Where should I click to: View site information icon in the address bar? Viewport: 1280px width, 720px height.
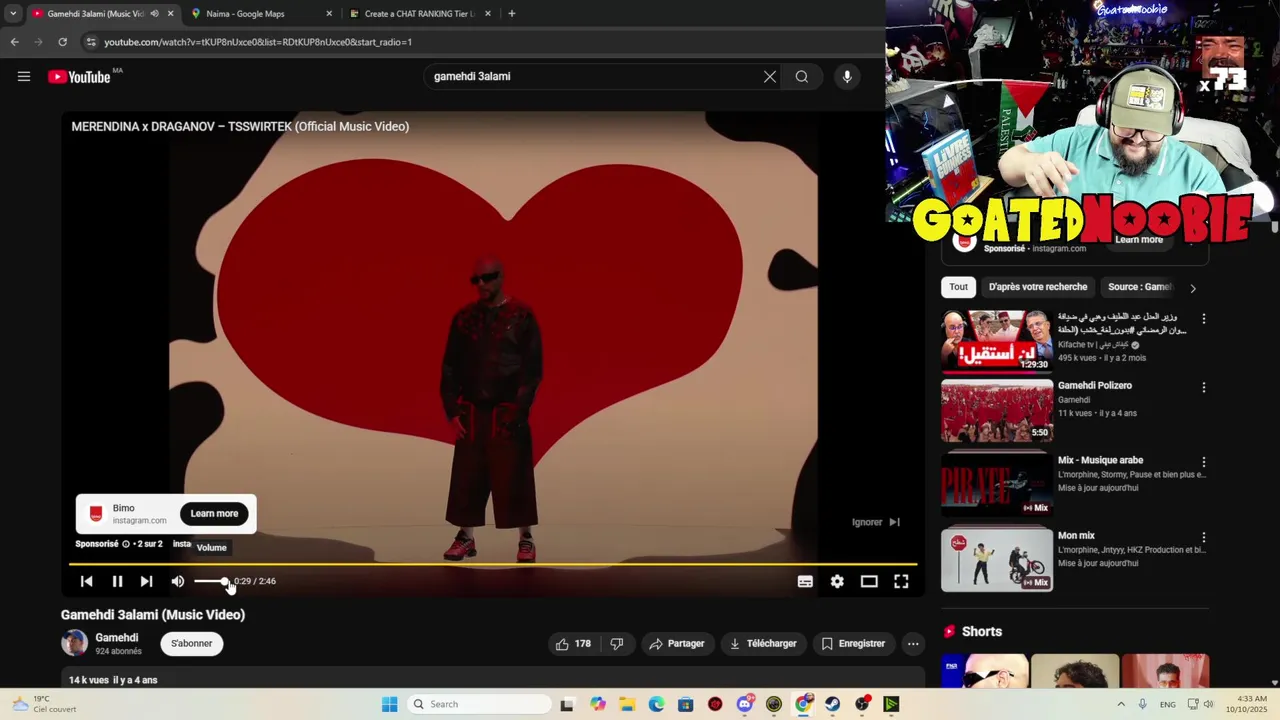point(91,42)
